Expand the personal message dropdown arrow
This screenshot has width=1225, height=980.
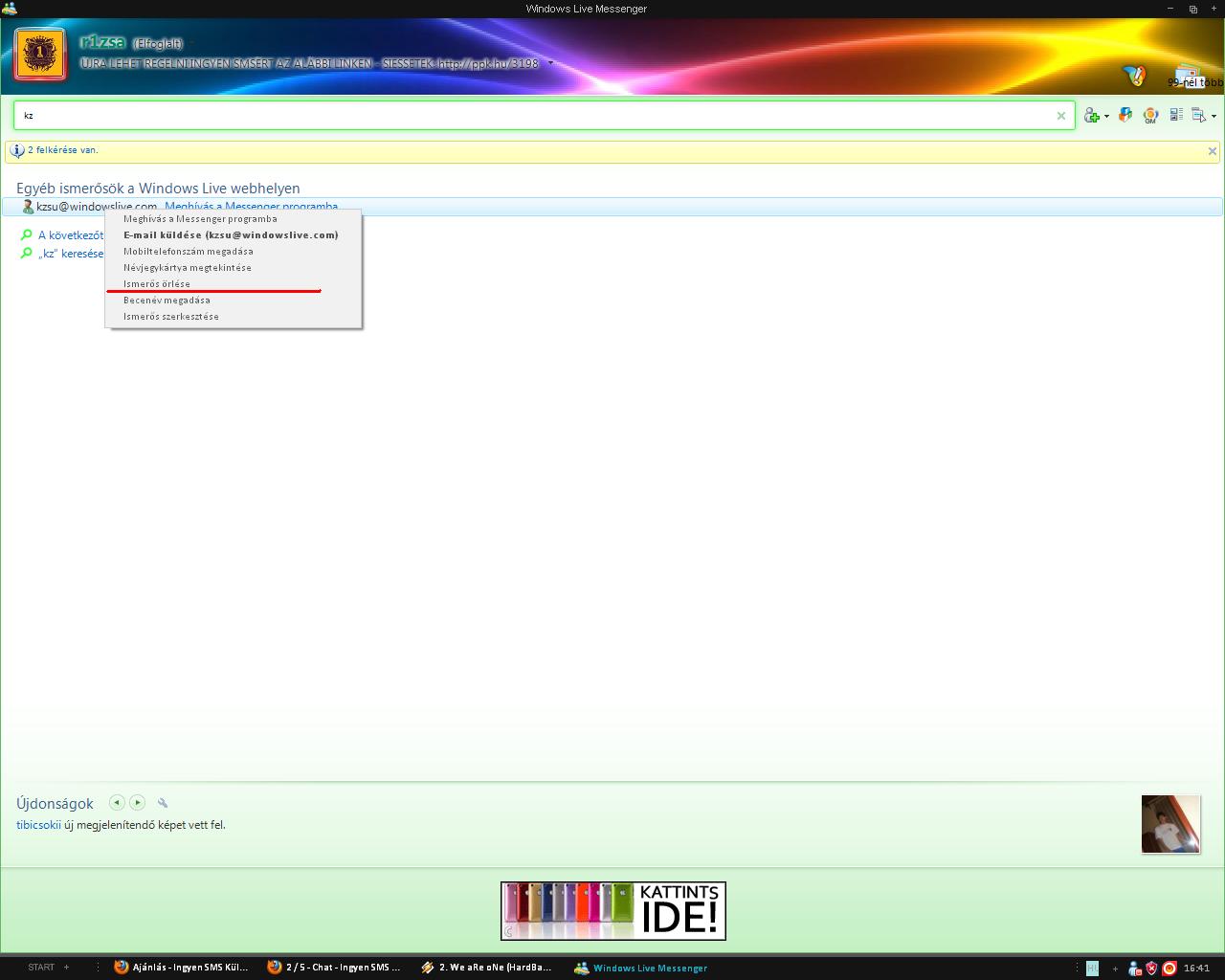550,64
